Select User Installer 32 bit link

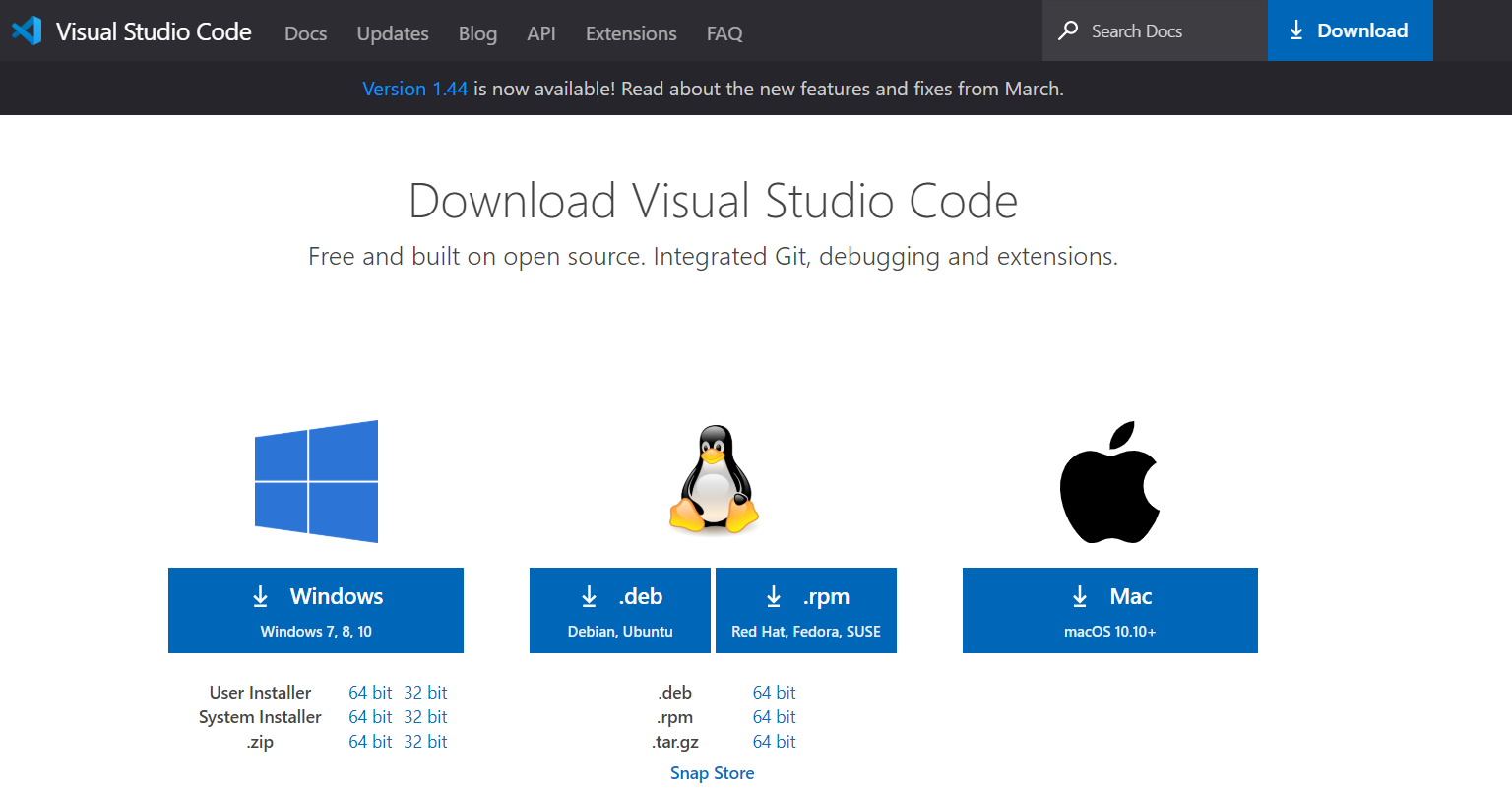425,693
